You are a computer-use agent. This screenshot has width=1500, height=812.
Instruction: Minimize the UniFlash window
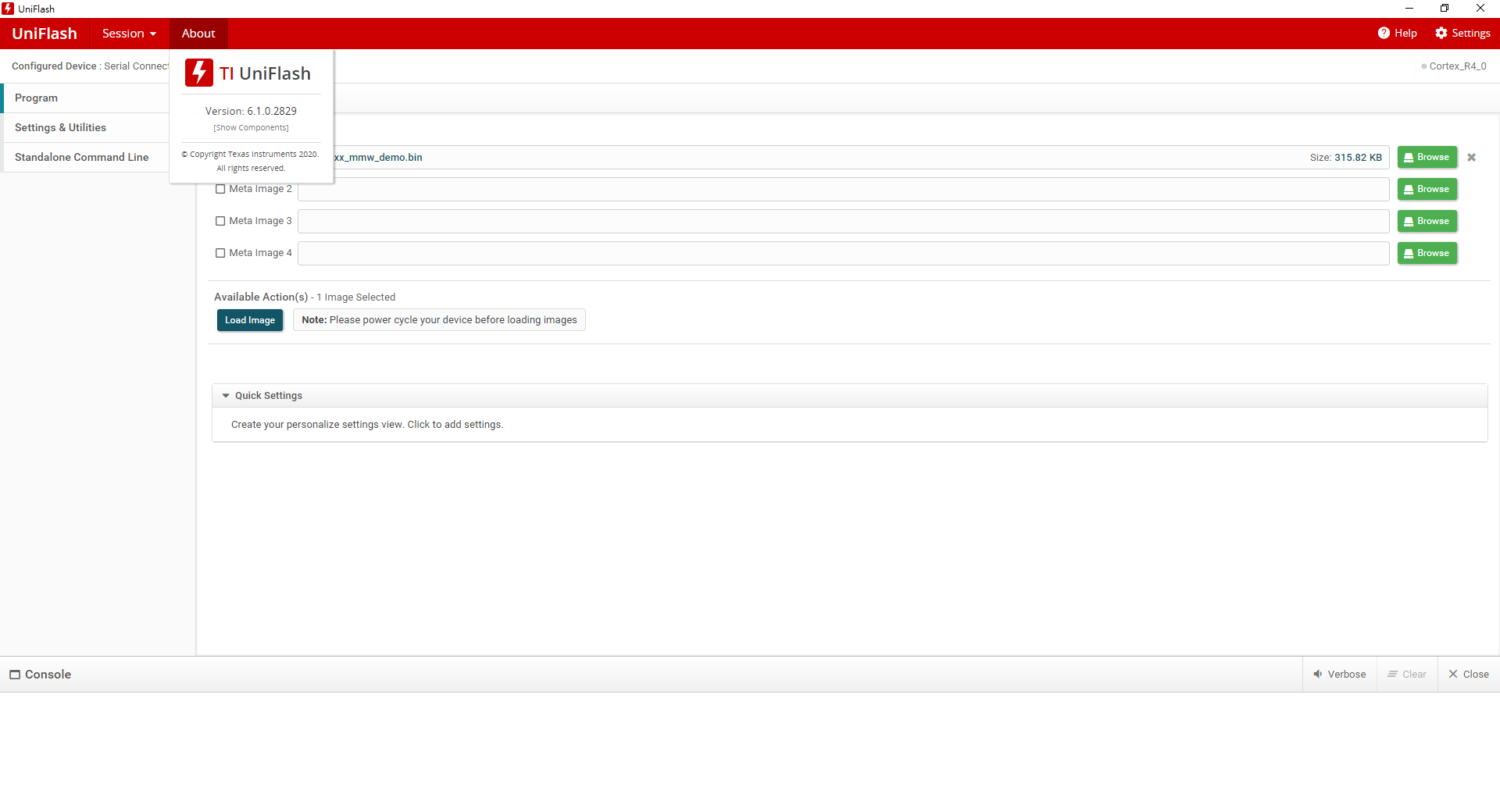pyautogui.click(x=1409, y=9)
